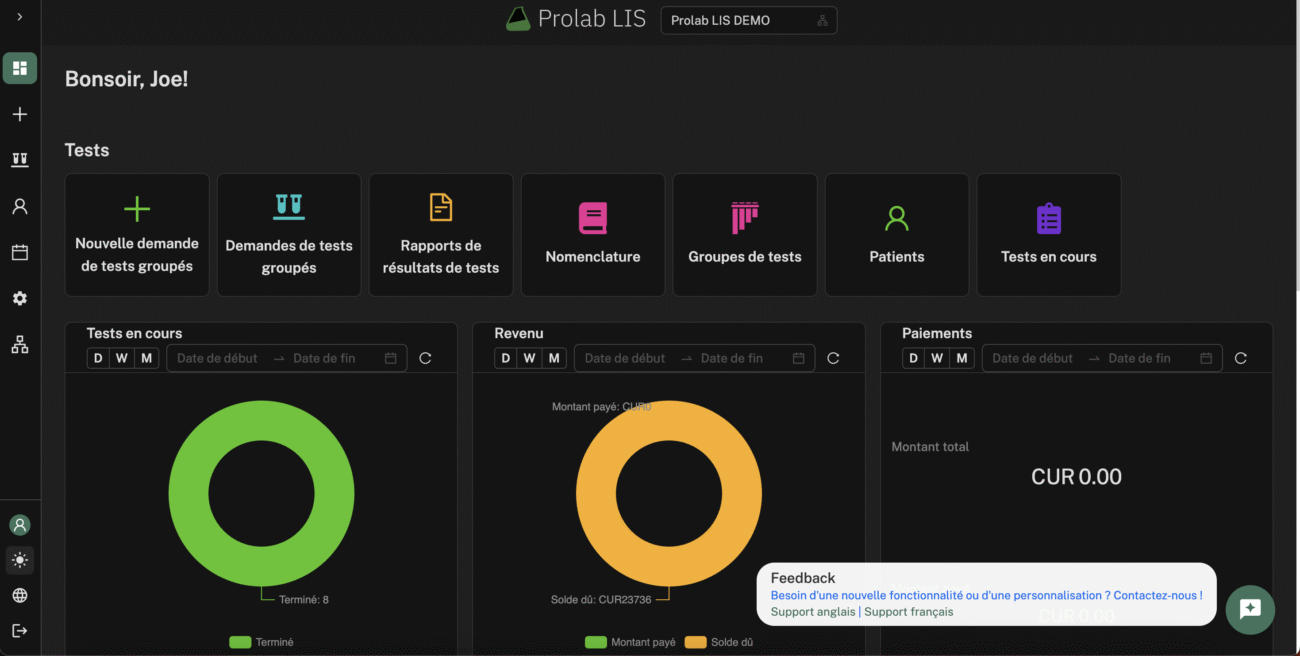Open the Prolab LIS DEMO organization selector
The image size is (1300, 656).
(749, 20)
